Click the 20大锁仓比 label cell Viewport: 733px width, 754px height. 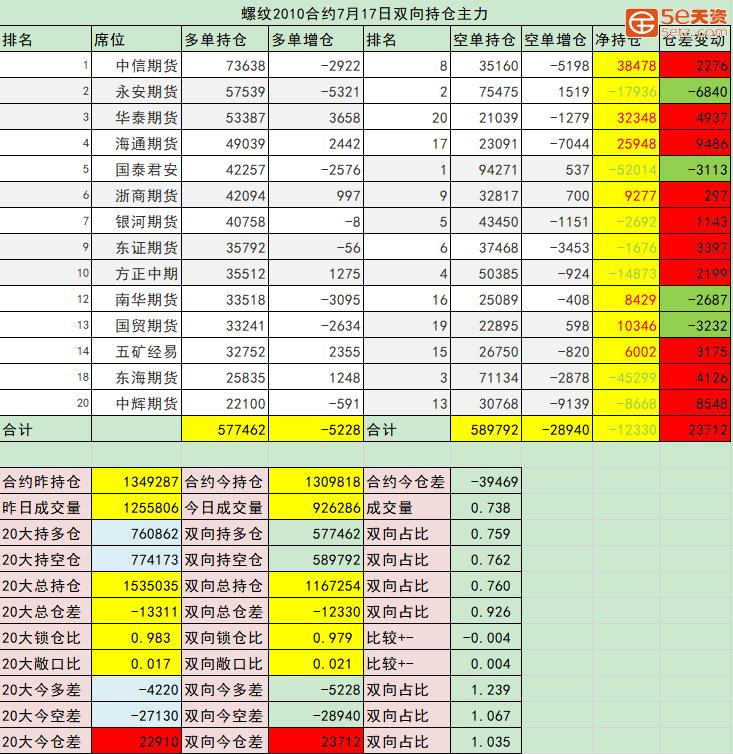45,638
